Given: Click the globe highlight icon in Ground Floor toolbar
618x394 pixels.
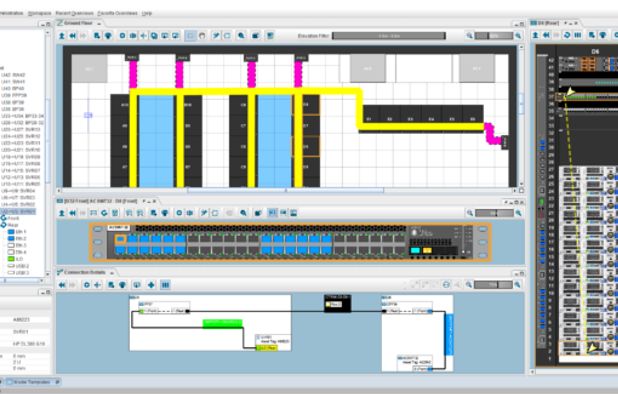Looking at the screenshot, I should (108, 36).
